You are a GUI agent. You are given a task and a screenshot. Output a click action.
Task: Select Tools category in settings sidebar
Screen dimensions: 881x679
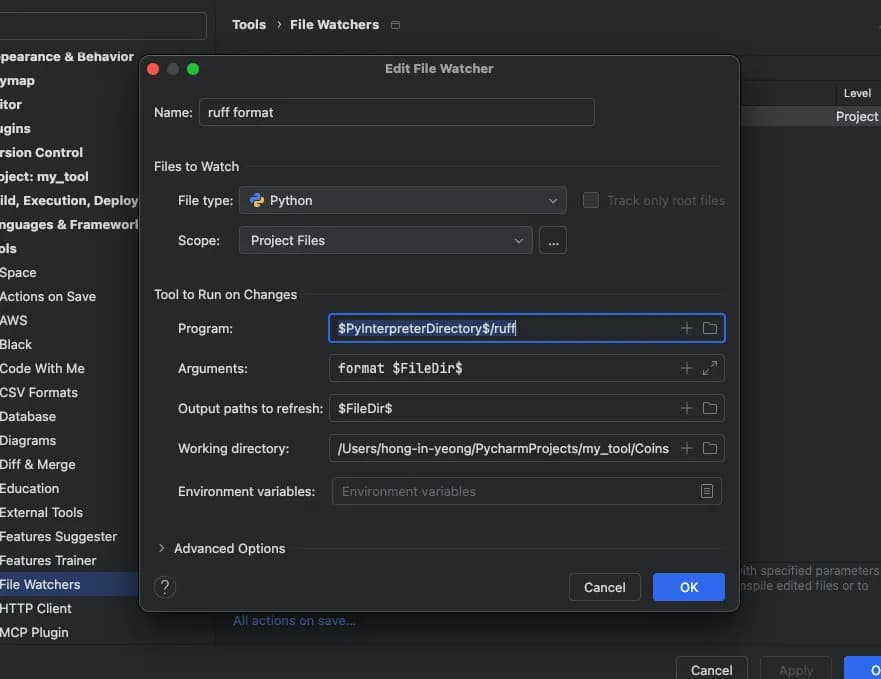[8, 248]
